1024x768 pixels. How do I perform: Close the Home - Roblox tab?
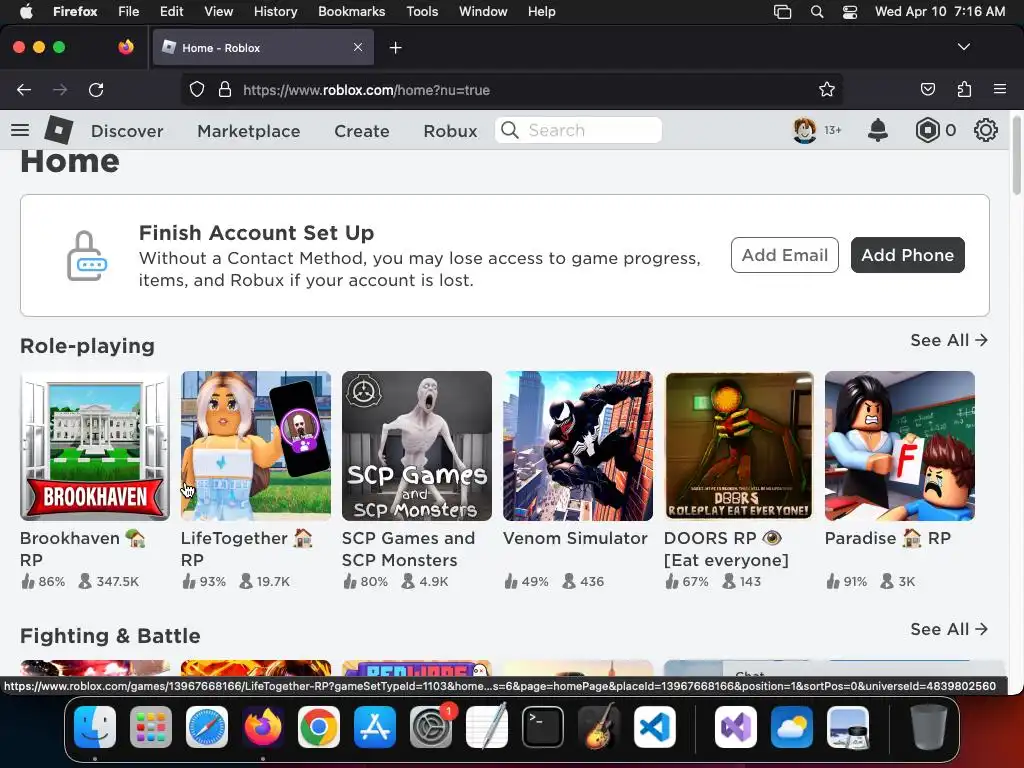coord(358,47)
